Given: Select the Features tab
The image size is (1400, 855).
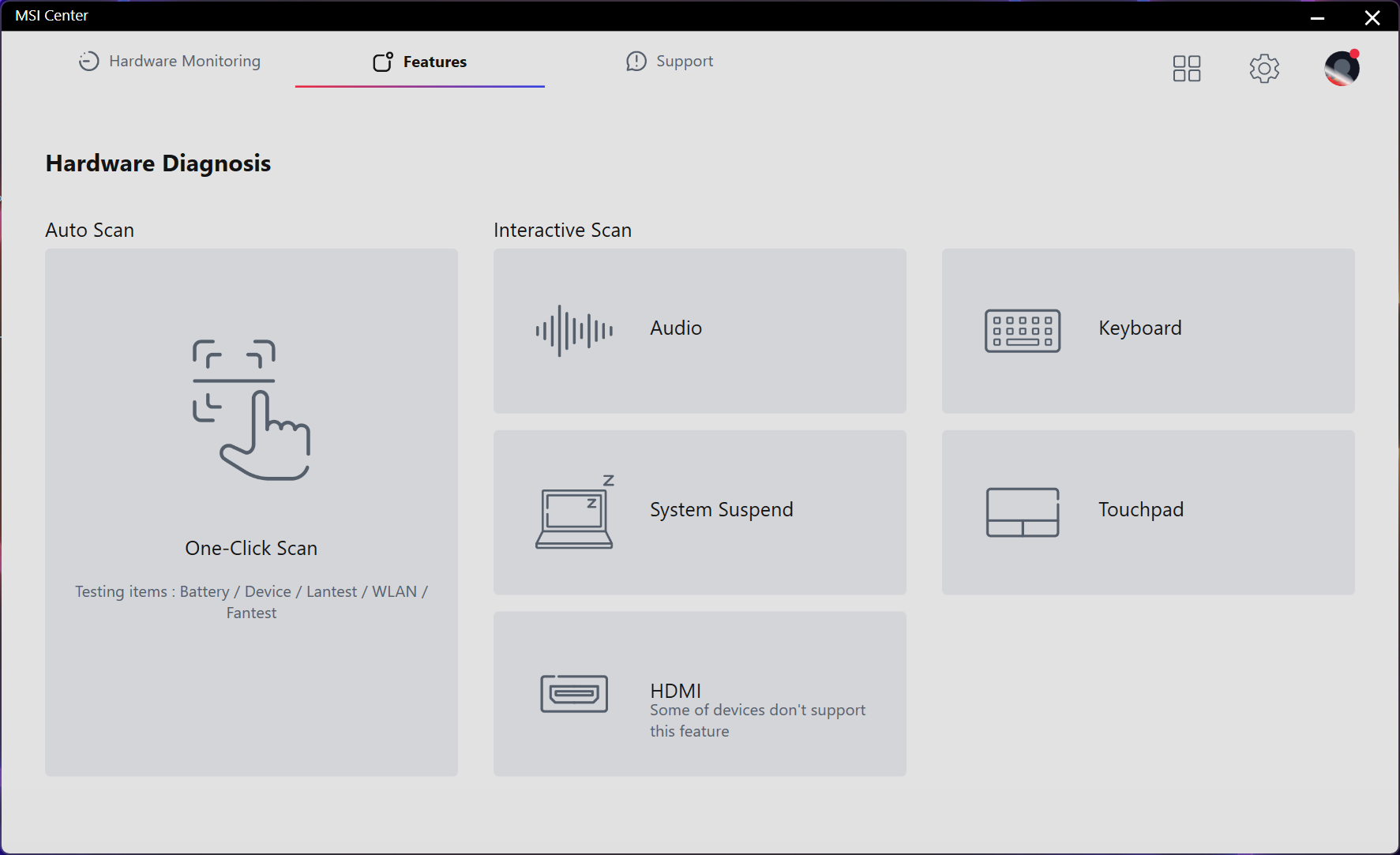Looking at the screenshot, I should [420, 62].
